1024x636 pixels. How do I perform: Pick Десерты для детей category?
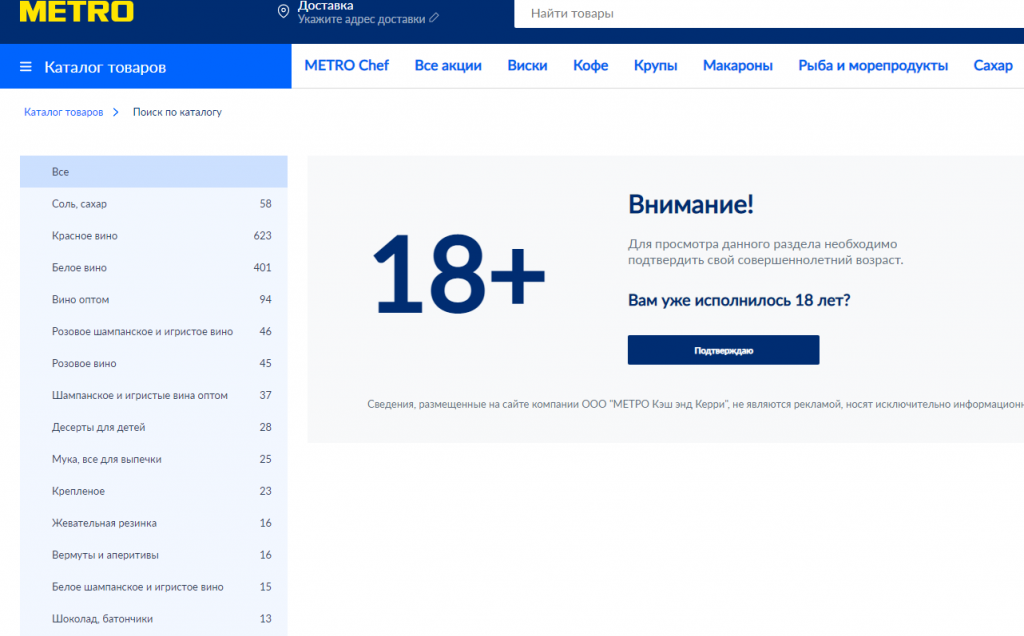[x=98, y=427]
